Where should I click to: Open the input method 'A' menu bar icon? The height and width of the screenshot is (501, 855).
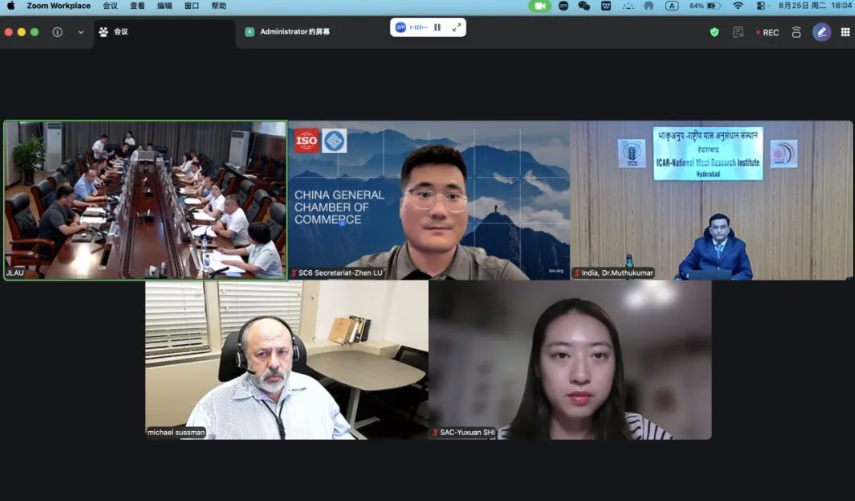click(x=672, y=6)
